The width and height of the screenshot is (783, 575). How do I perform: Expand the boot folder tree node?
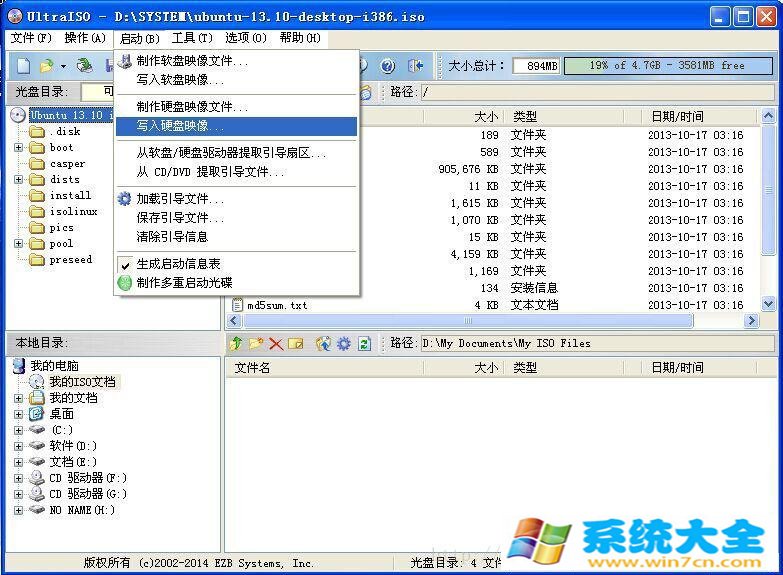[x=18, y=148]
